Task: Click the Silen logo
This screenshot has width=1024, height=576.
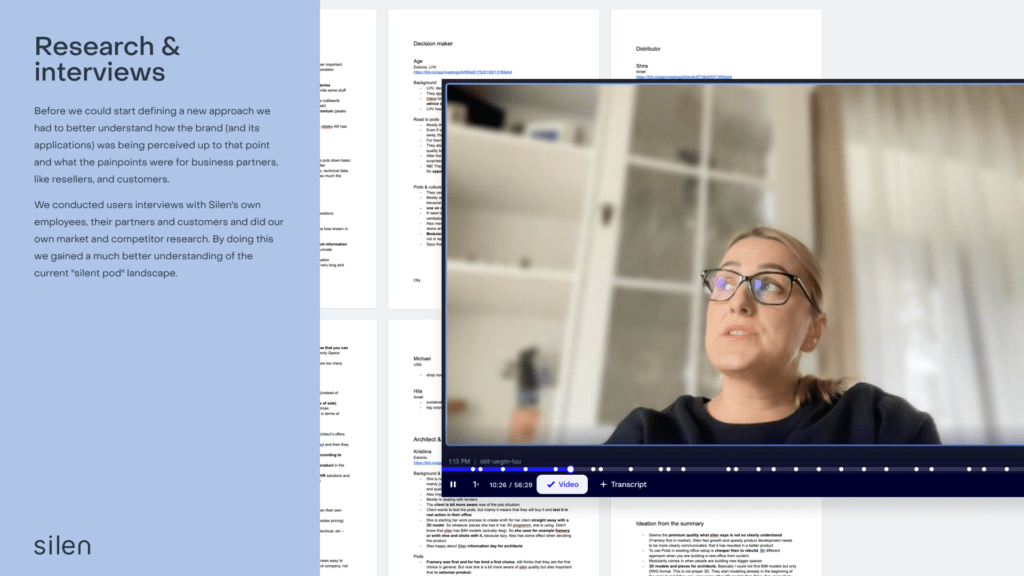Action: point(62,545)
